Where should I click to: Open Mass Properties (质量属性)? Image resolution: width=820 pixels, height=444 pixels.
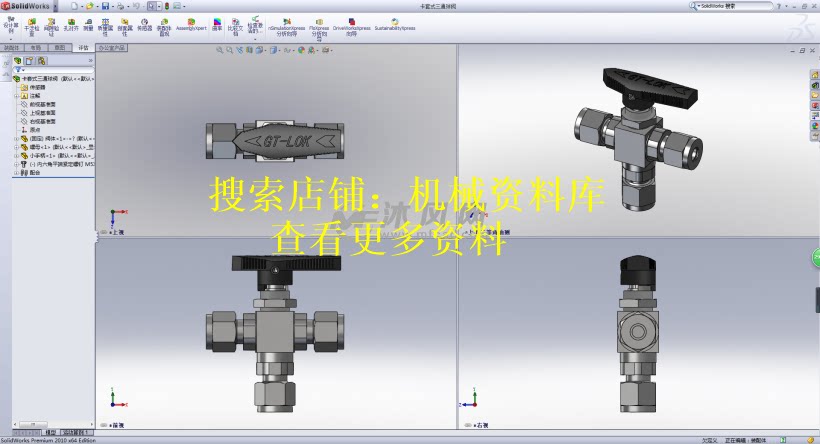tap(105, 27)
